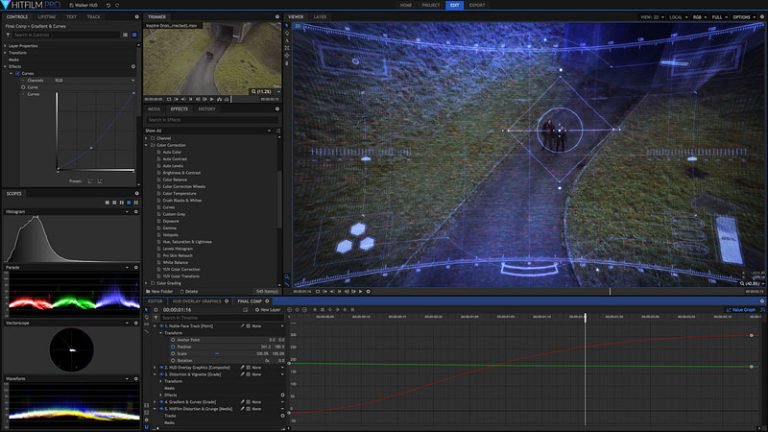This screenshot has width=768, height=432.
Task: Open the Controls panel options gear
Action: pos(137,17)
